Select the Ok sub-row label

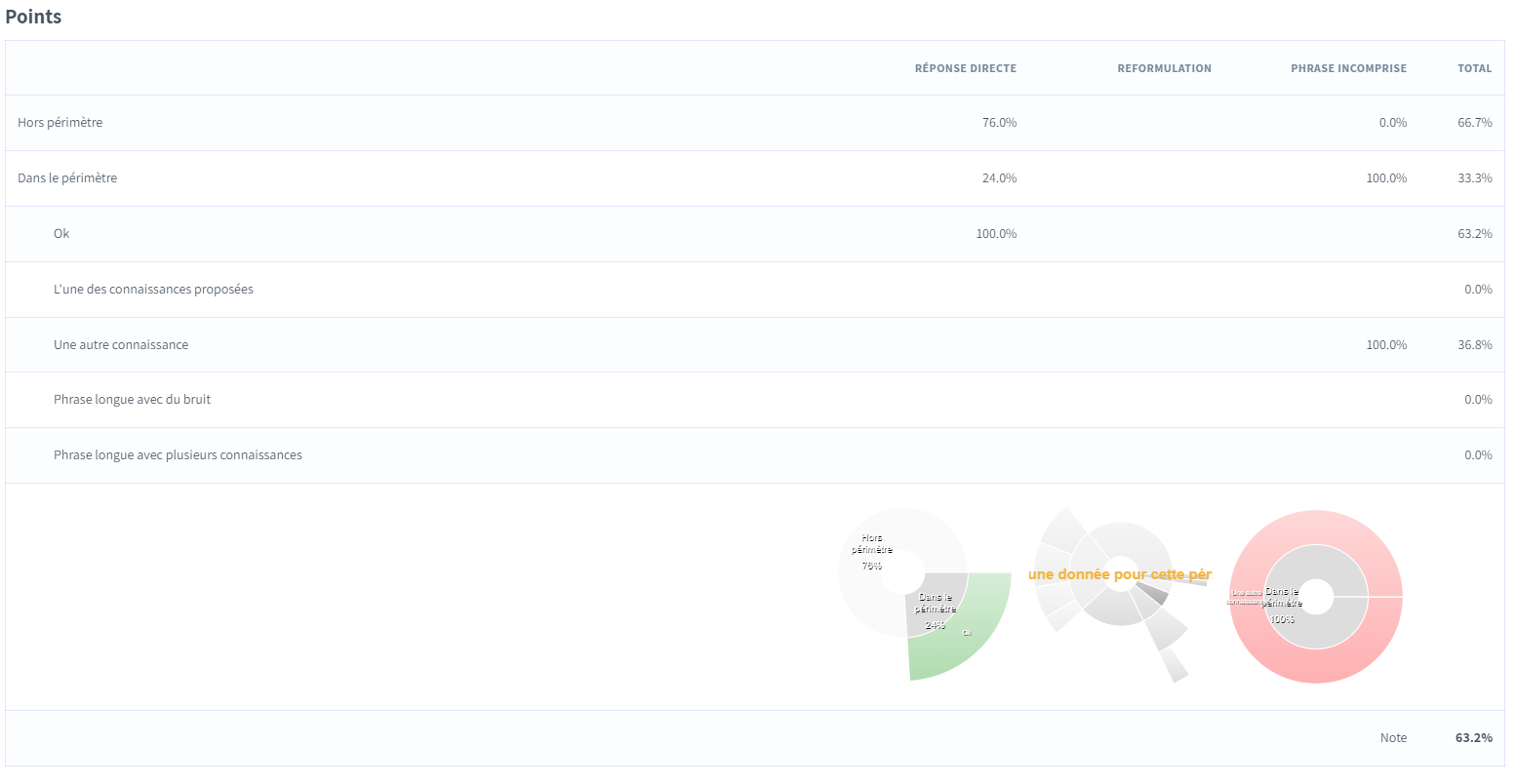[x=61, y=234]
